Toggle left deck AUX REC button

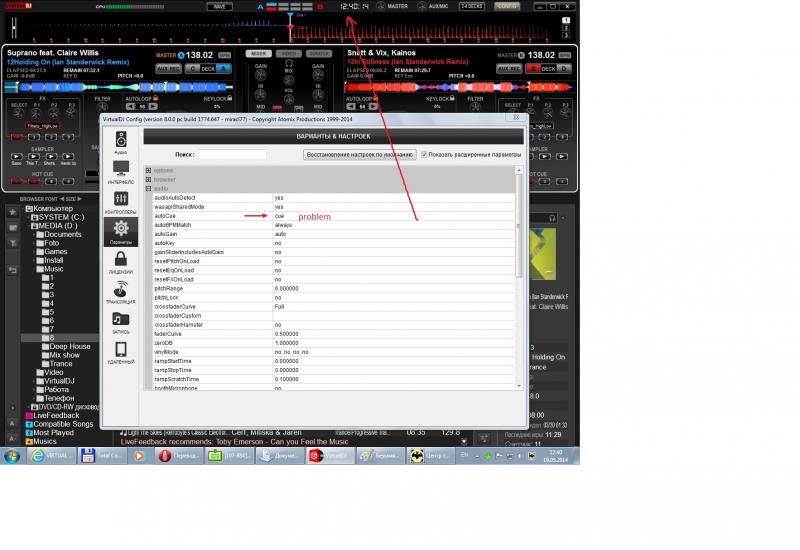coord(168,68)
